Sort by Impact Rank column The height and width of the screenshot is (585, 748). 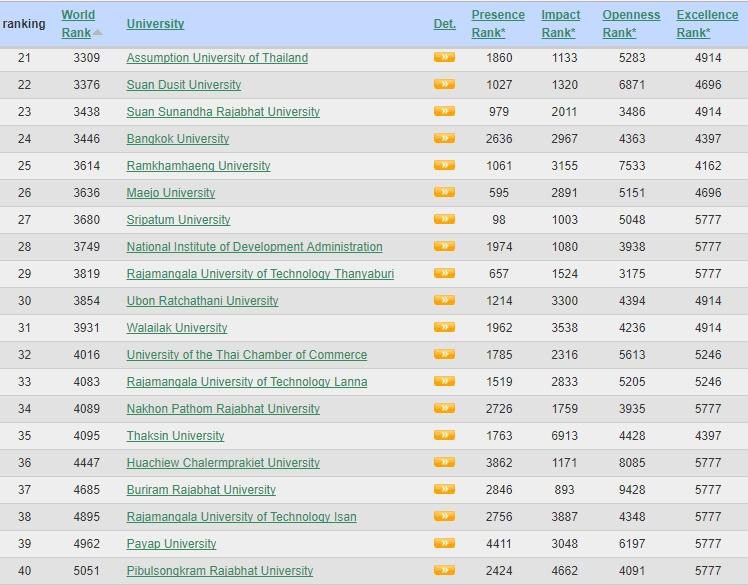coord(561,23)
